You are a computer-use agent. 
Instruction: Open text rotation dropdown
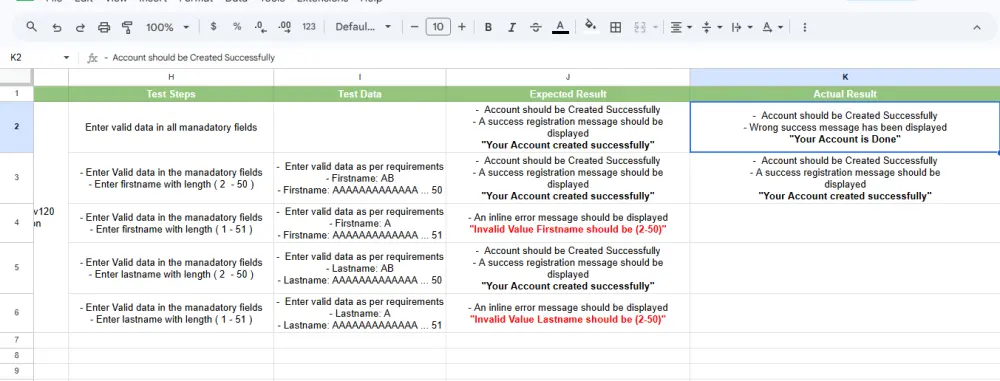coord(772,27)
